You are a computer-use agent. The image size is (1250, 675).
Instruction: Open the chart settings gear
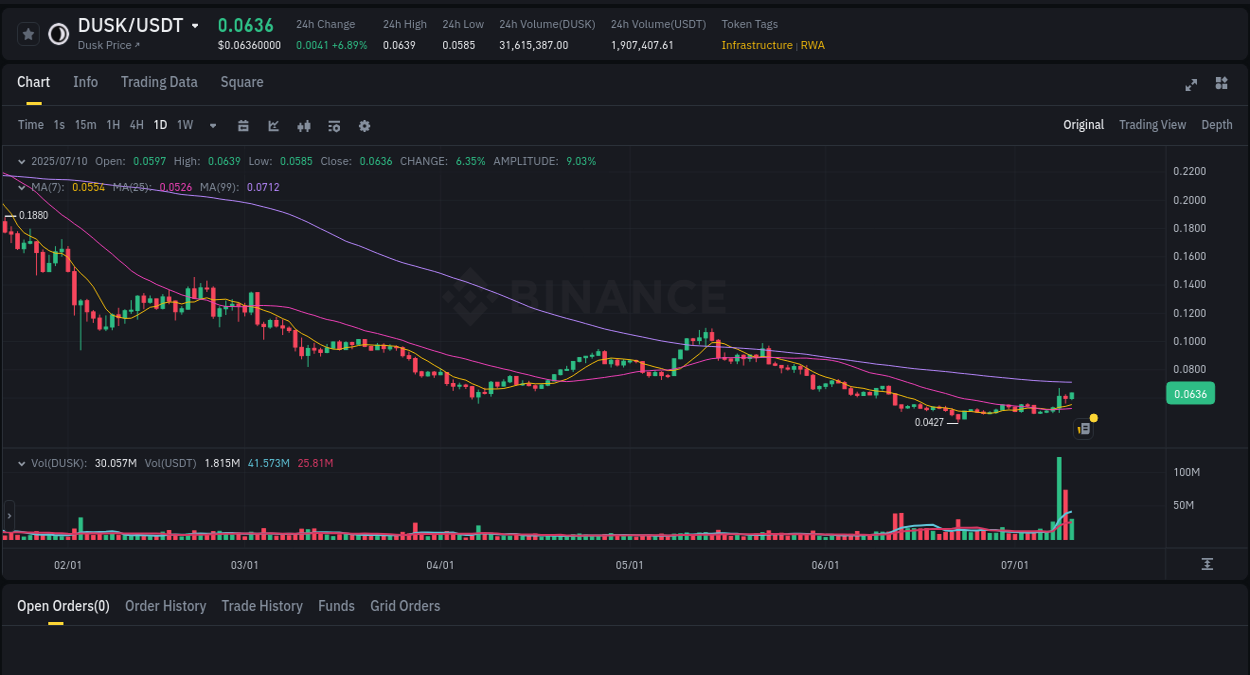[364, 125]
